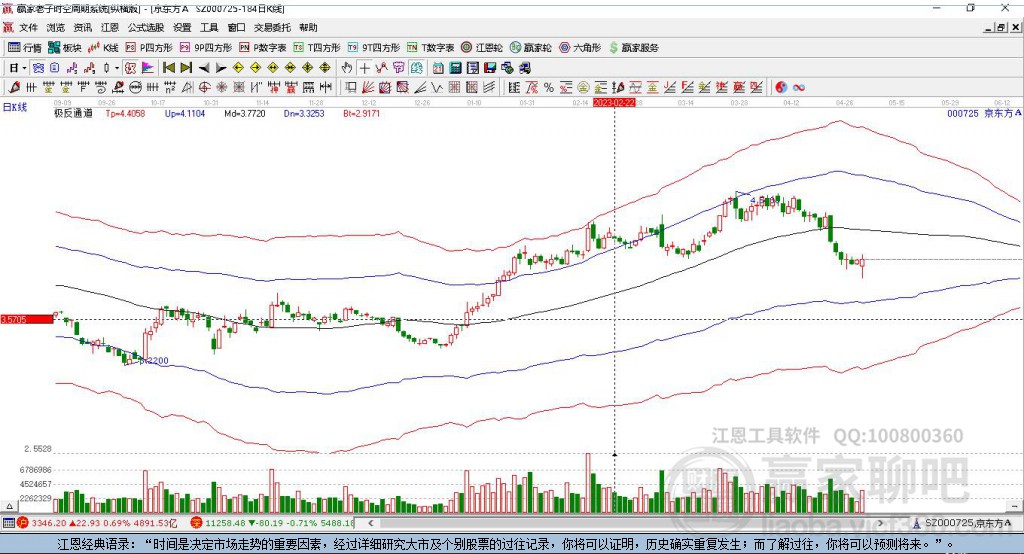Click the Shanghai index 3346.20 status entry
1024x554 pixels.
tap(97, 523)
